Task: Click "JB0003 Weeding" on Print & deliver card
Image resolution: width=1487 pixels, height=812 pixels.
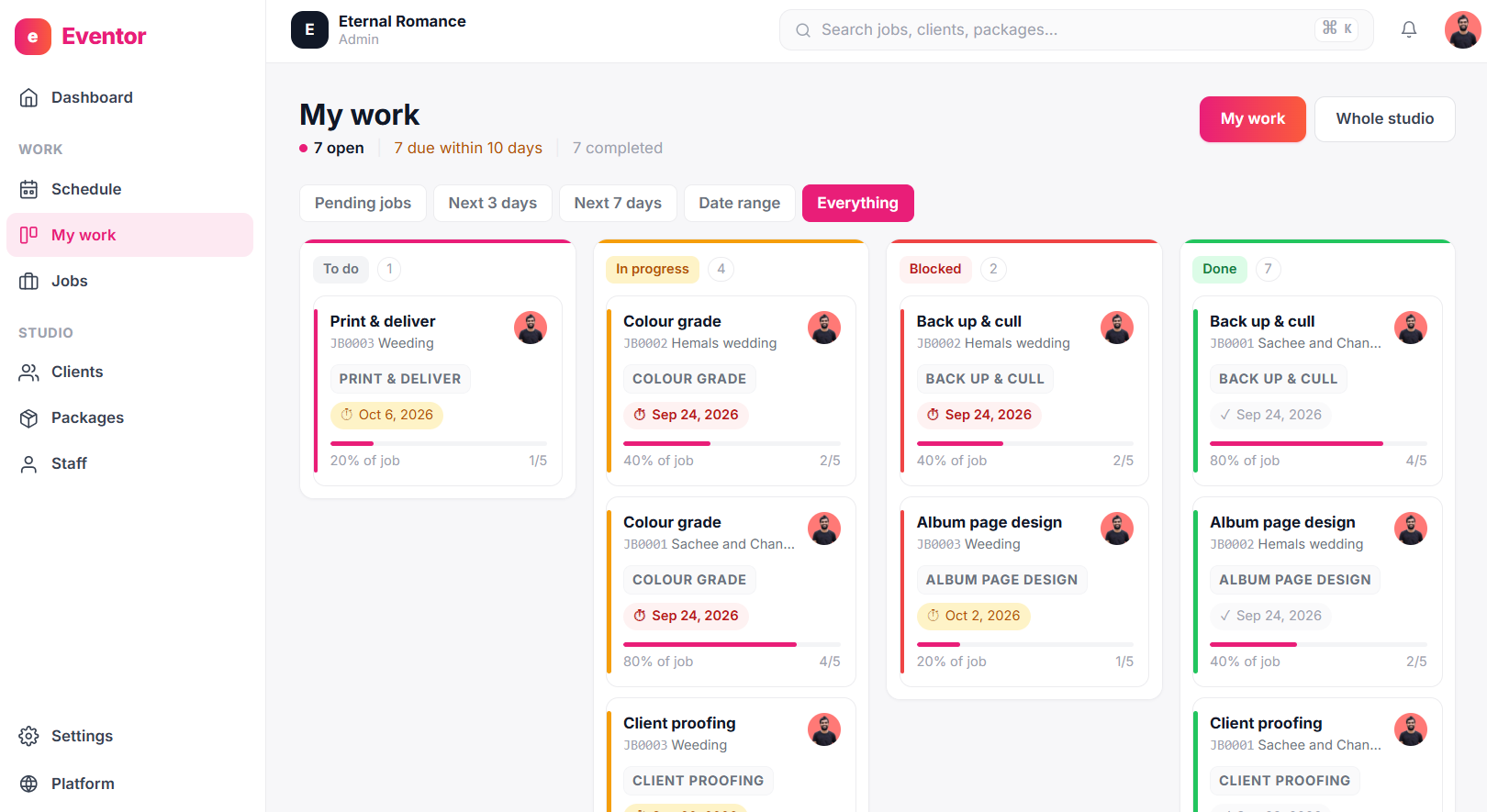Action: point(382,343)
